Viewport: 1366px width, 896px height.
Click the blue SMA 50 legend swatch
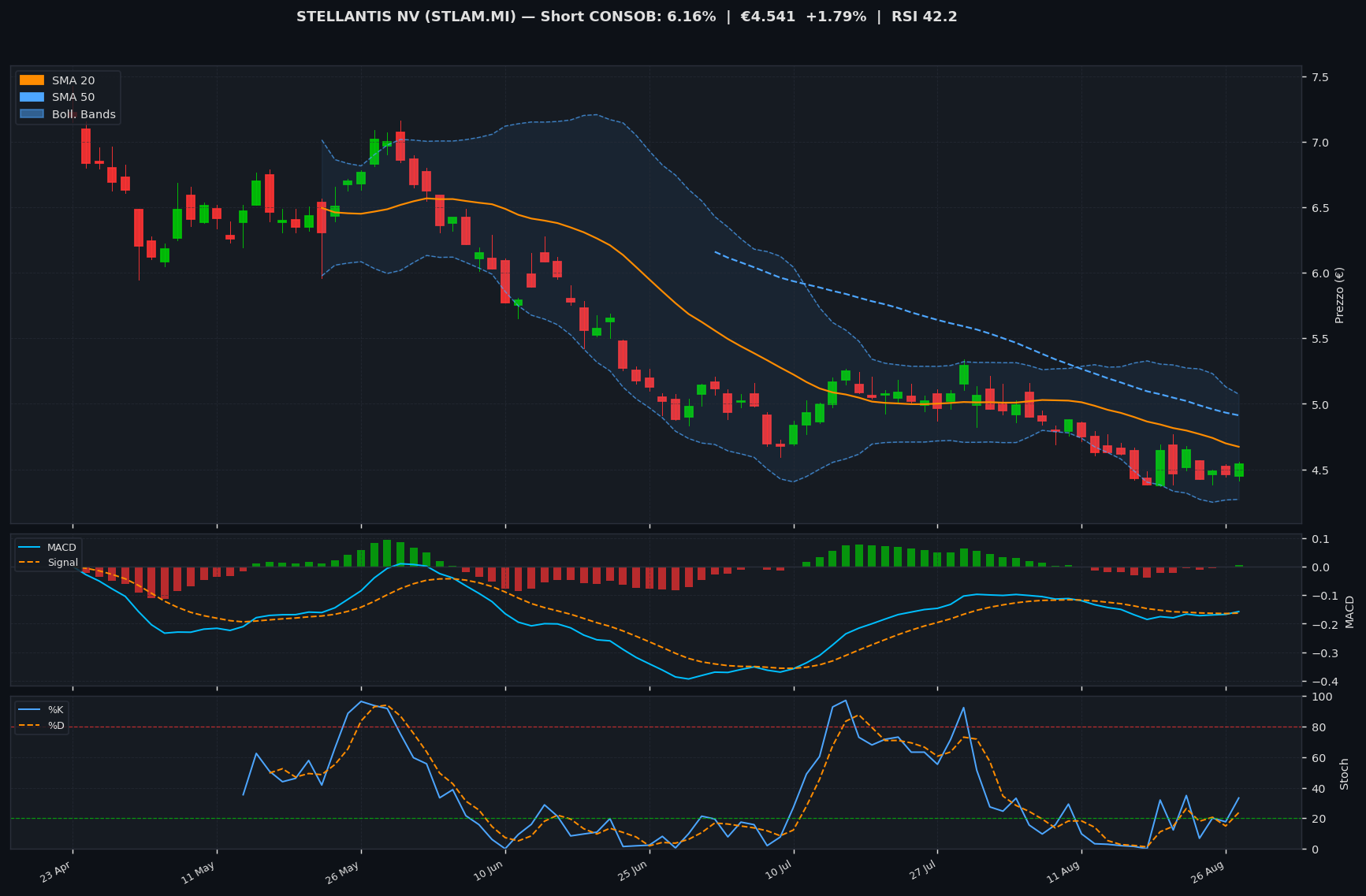[32, 98]
